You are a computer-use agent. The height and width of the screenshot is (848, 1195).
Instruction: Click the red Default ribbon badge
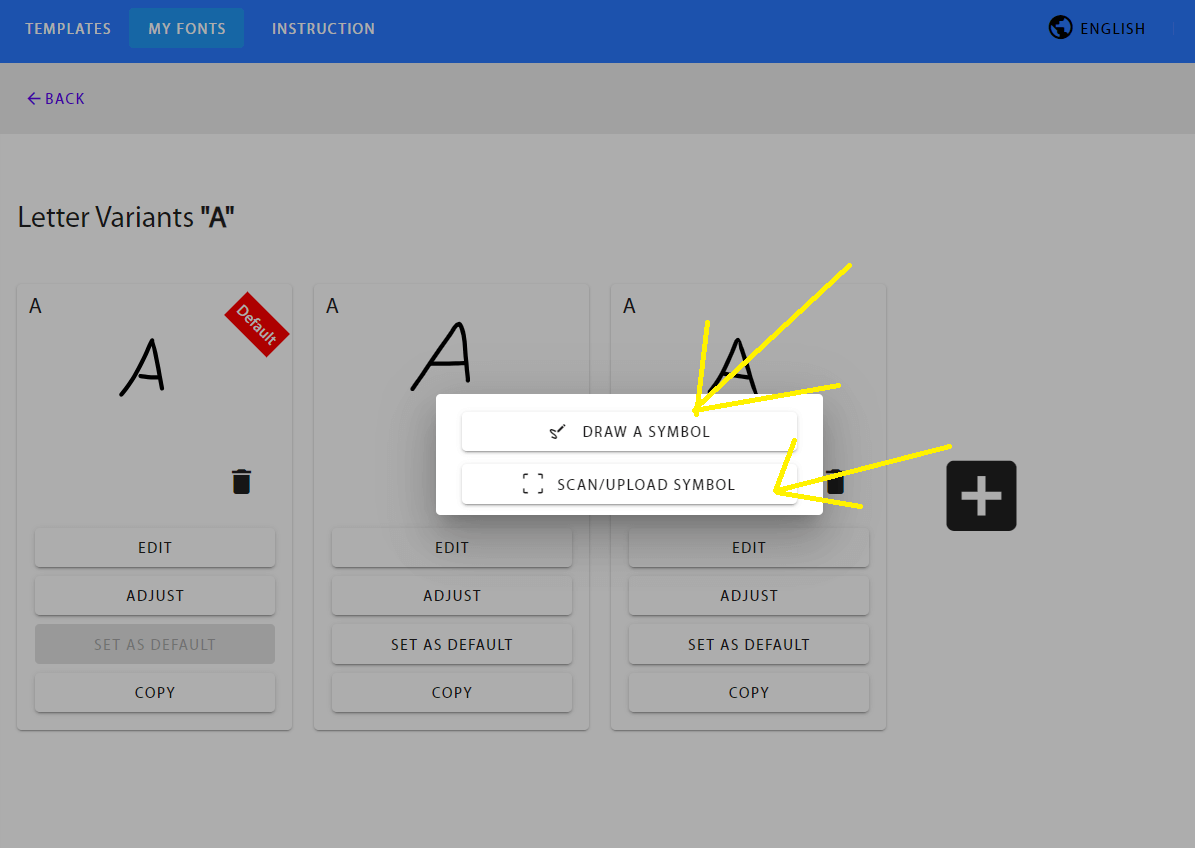[257, 325]
